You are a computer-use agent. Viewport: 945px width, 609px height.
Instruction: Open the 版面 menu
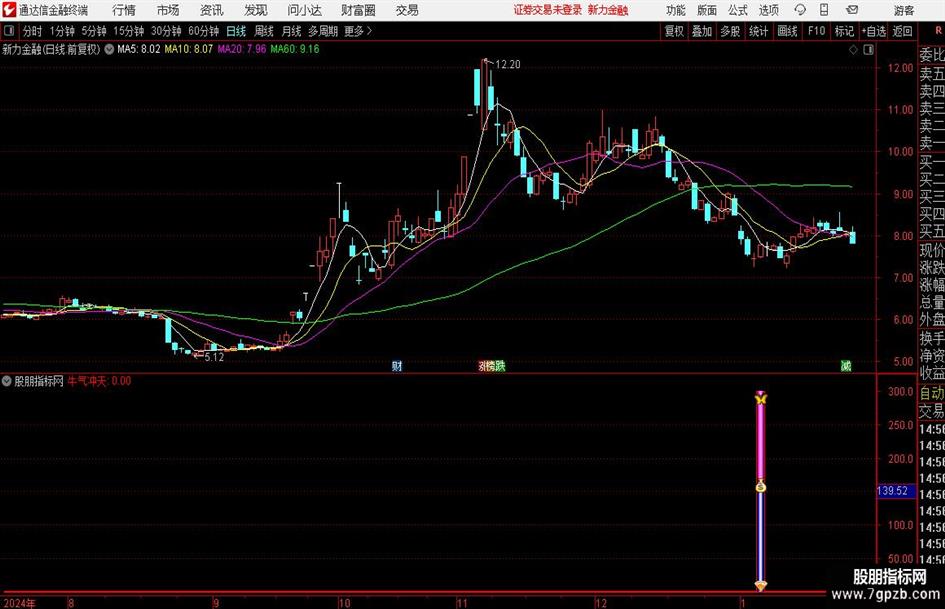(707, 10)
